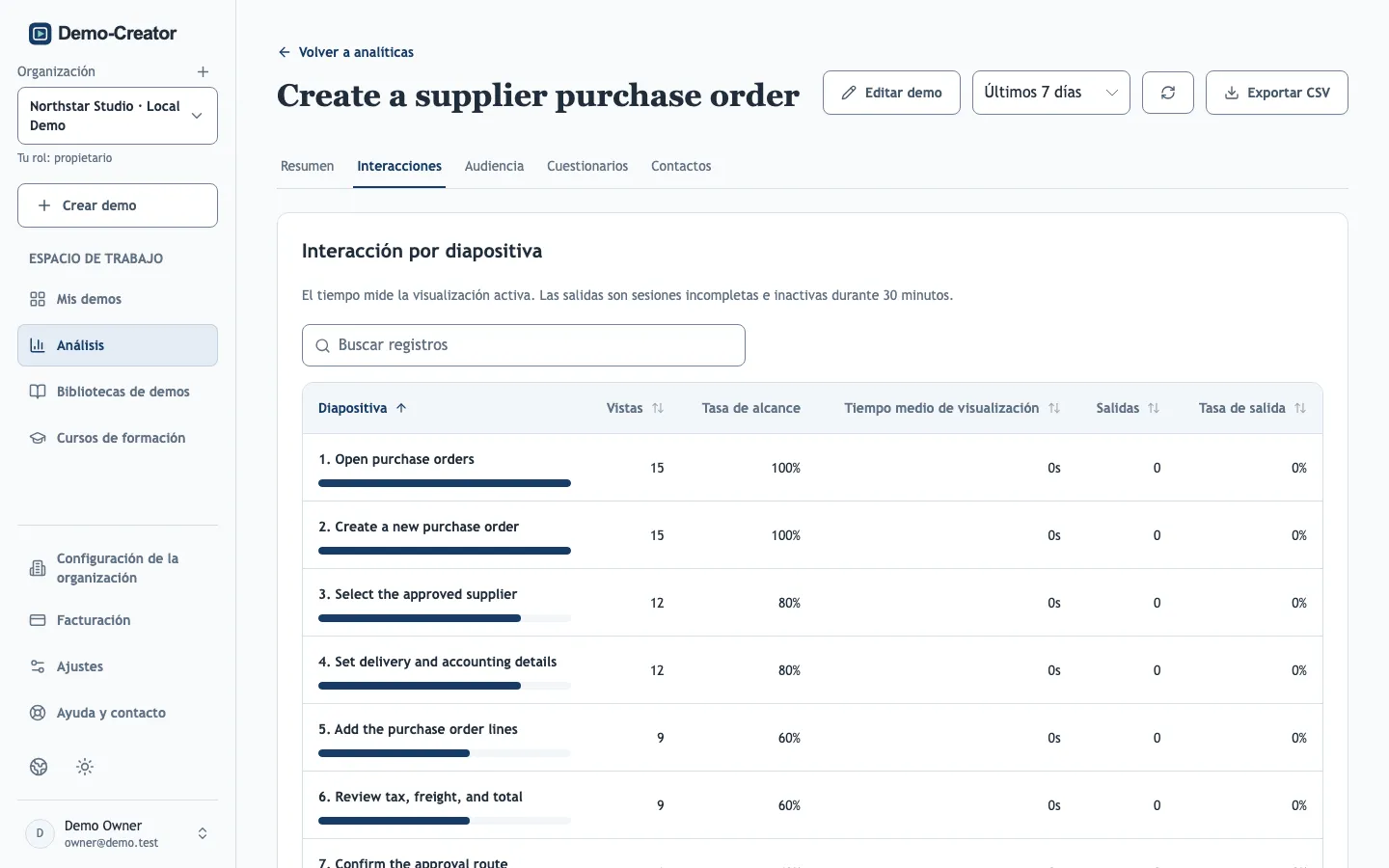Open Análisis section in sidebar
The width and height of the screenshot is (1389, 868).
point(118,345)
